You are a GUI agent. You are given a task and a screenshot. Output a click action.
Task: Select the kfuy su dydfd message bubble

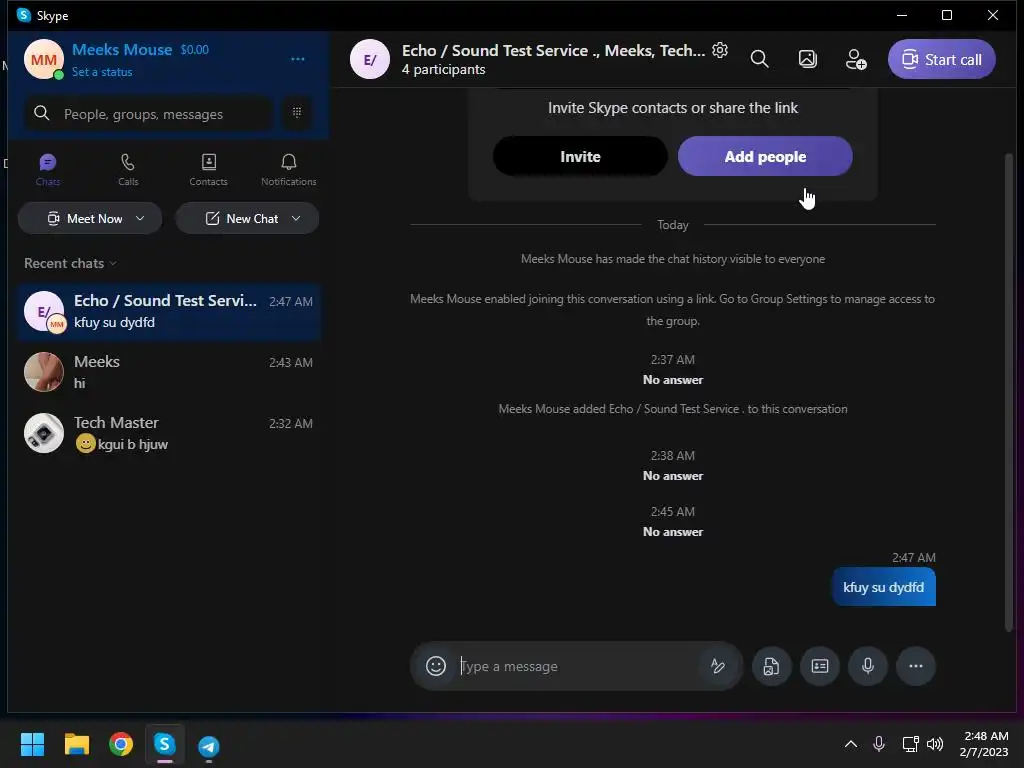coord(883,587)
